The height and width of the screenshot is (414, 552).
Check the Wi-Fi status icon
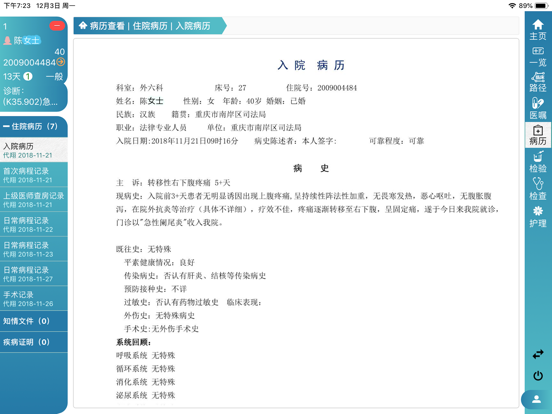click(x=512, y=6)
